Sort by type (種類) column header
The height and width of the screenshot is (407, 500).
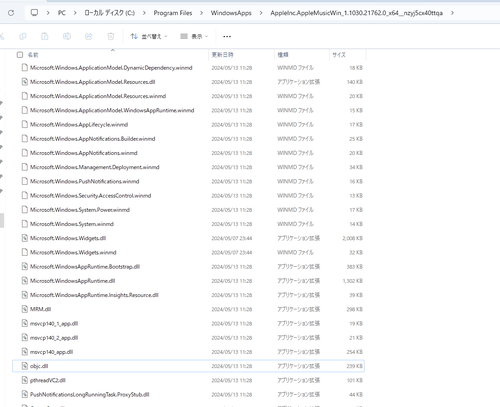(x=283, y=55)
